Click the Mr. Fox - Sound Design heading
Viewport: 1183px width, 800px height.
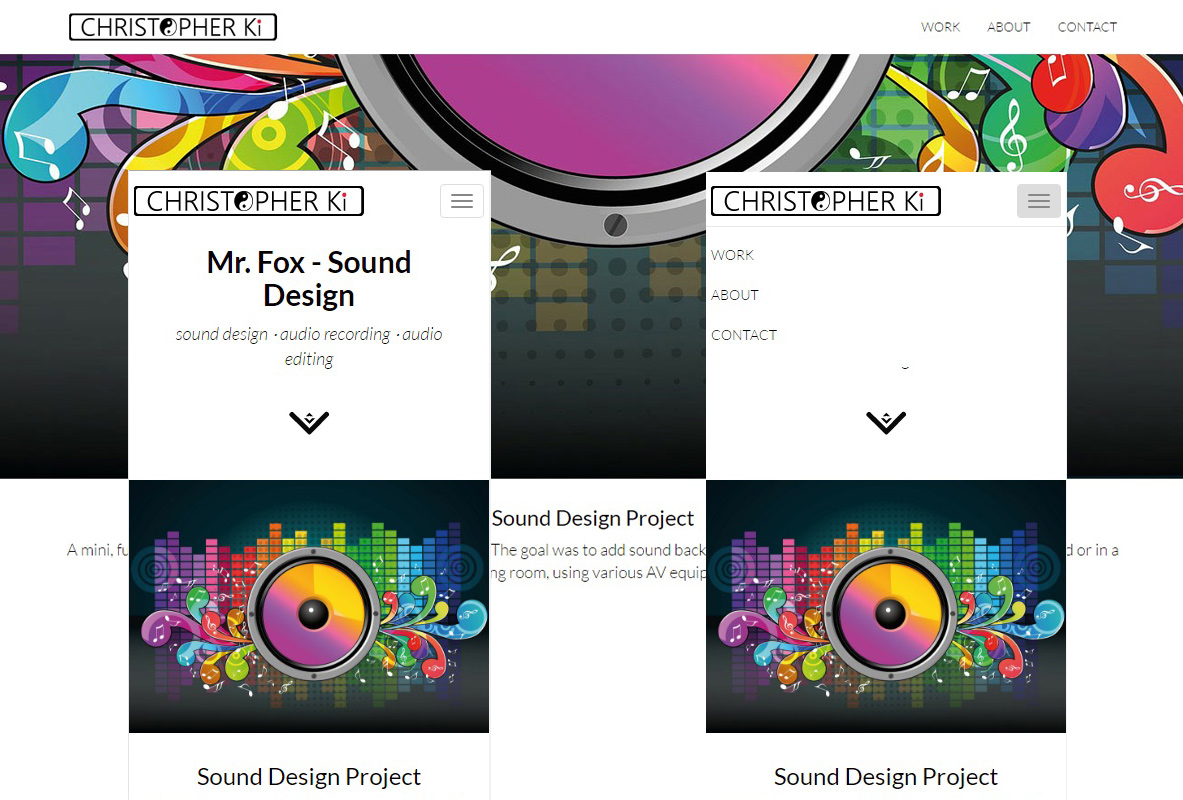coord(309,278)
